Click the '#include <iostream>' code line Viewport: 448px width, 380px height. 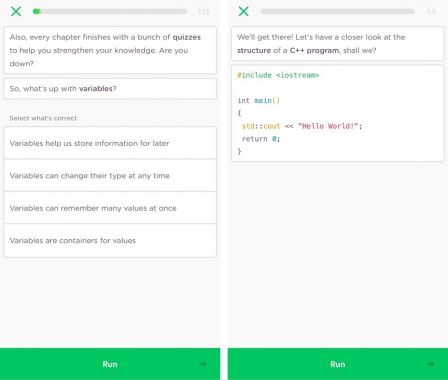point(278,75)
